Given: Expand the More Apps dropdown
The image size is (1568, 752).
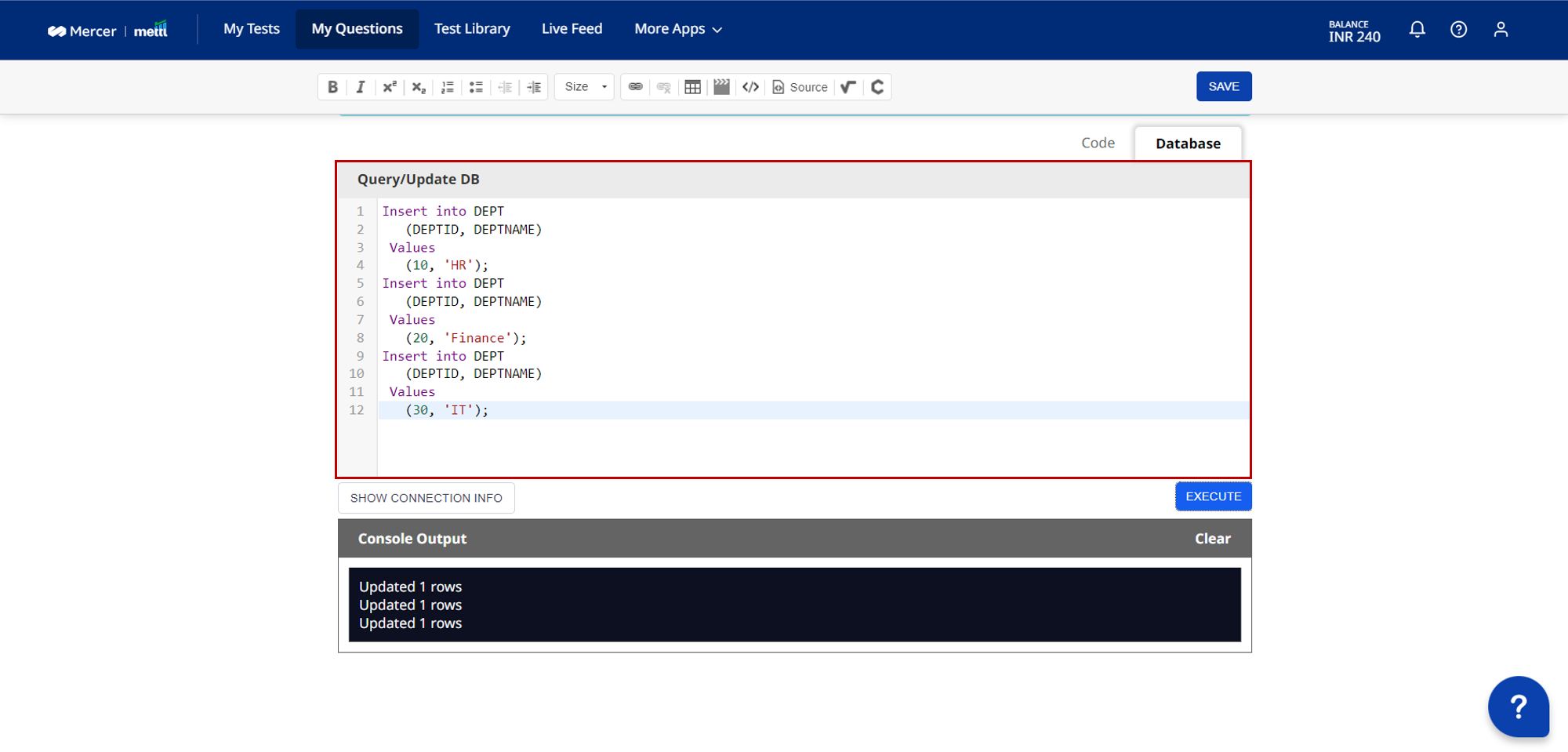Looking at the screenshot, I should (678, 29).
